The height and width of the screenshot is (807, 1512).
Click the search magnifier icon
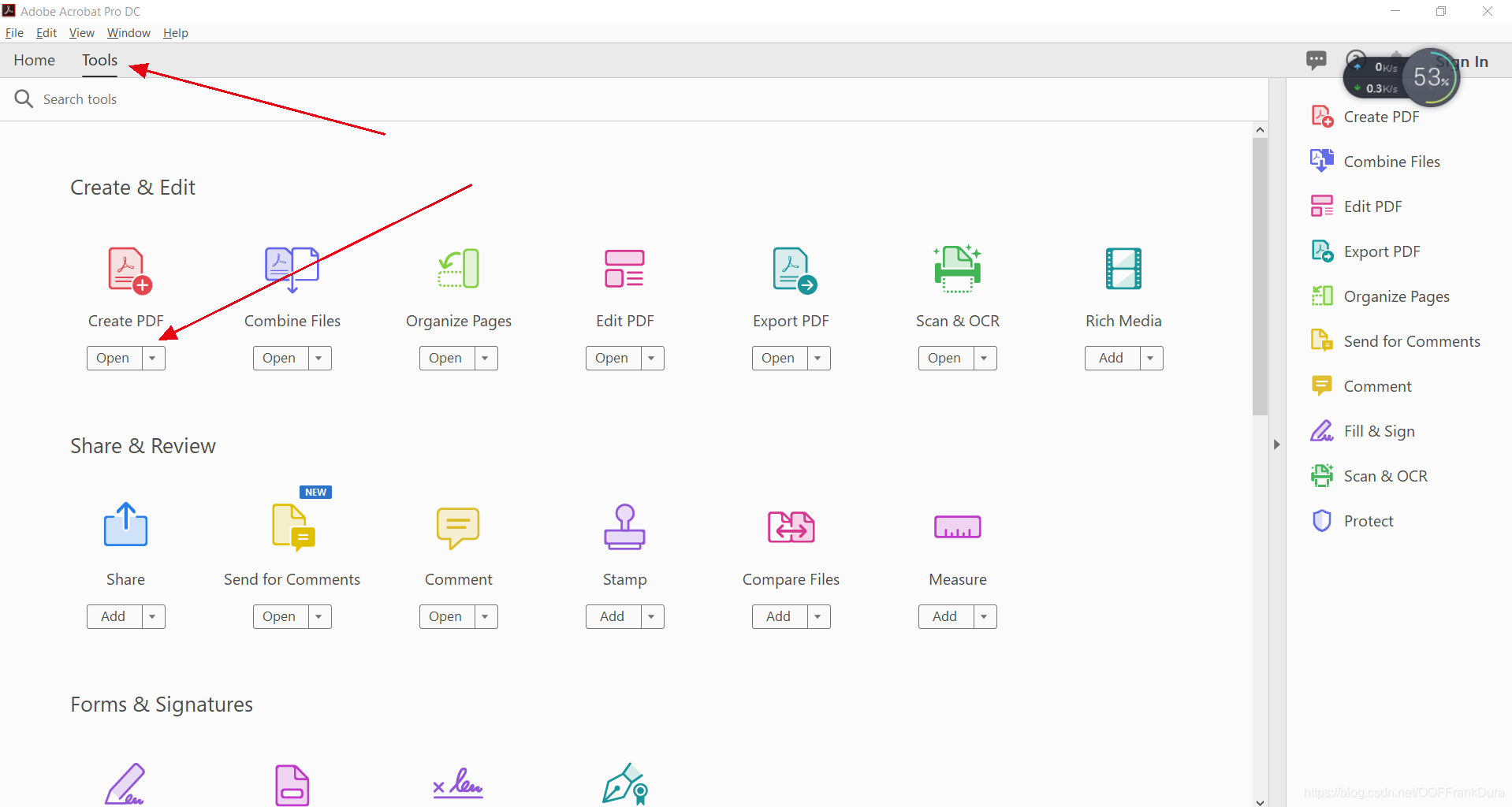point(24,99)
